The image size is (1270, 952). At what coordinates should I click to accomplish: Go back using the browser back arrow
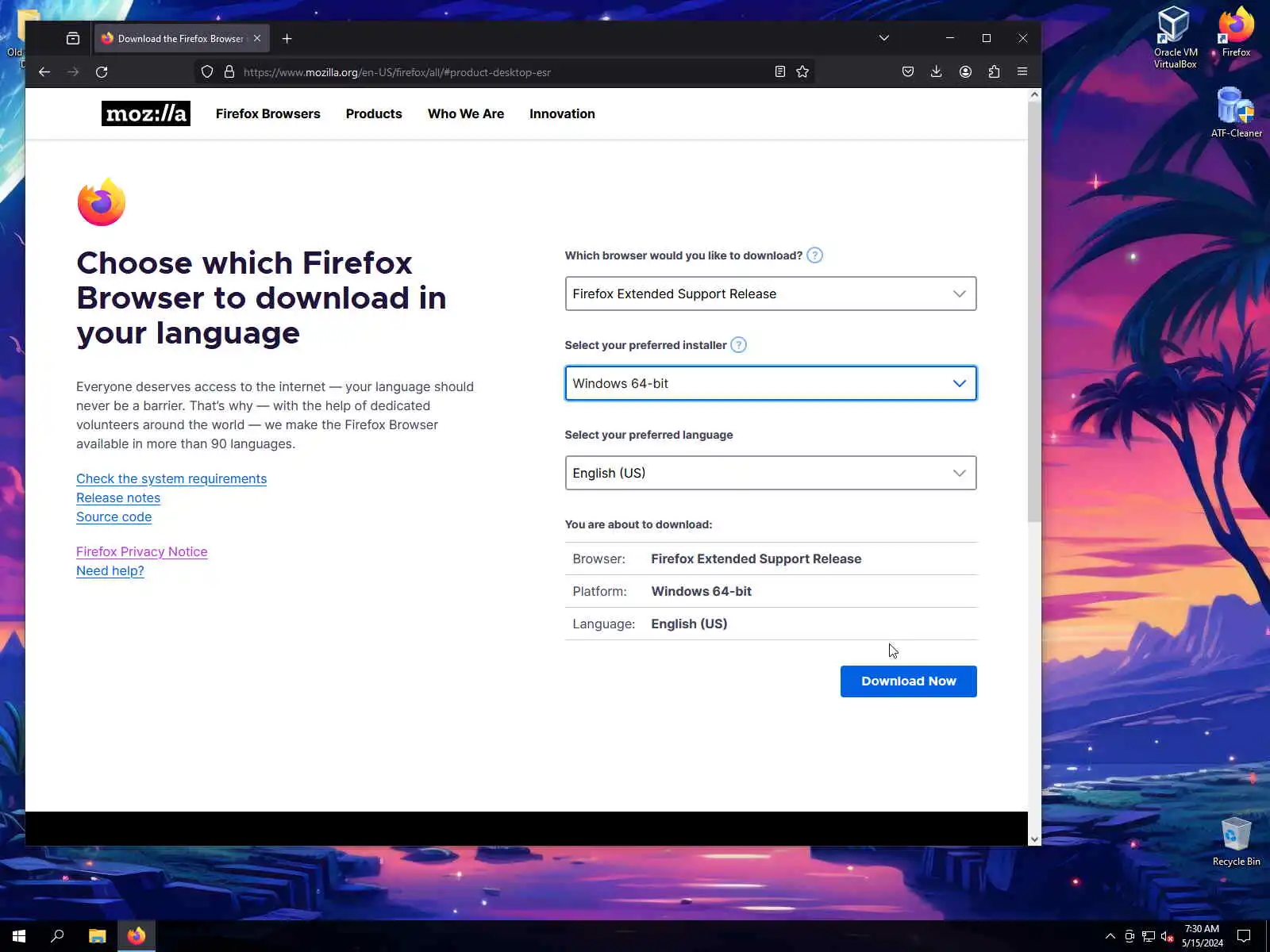point(44,72)
